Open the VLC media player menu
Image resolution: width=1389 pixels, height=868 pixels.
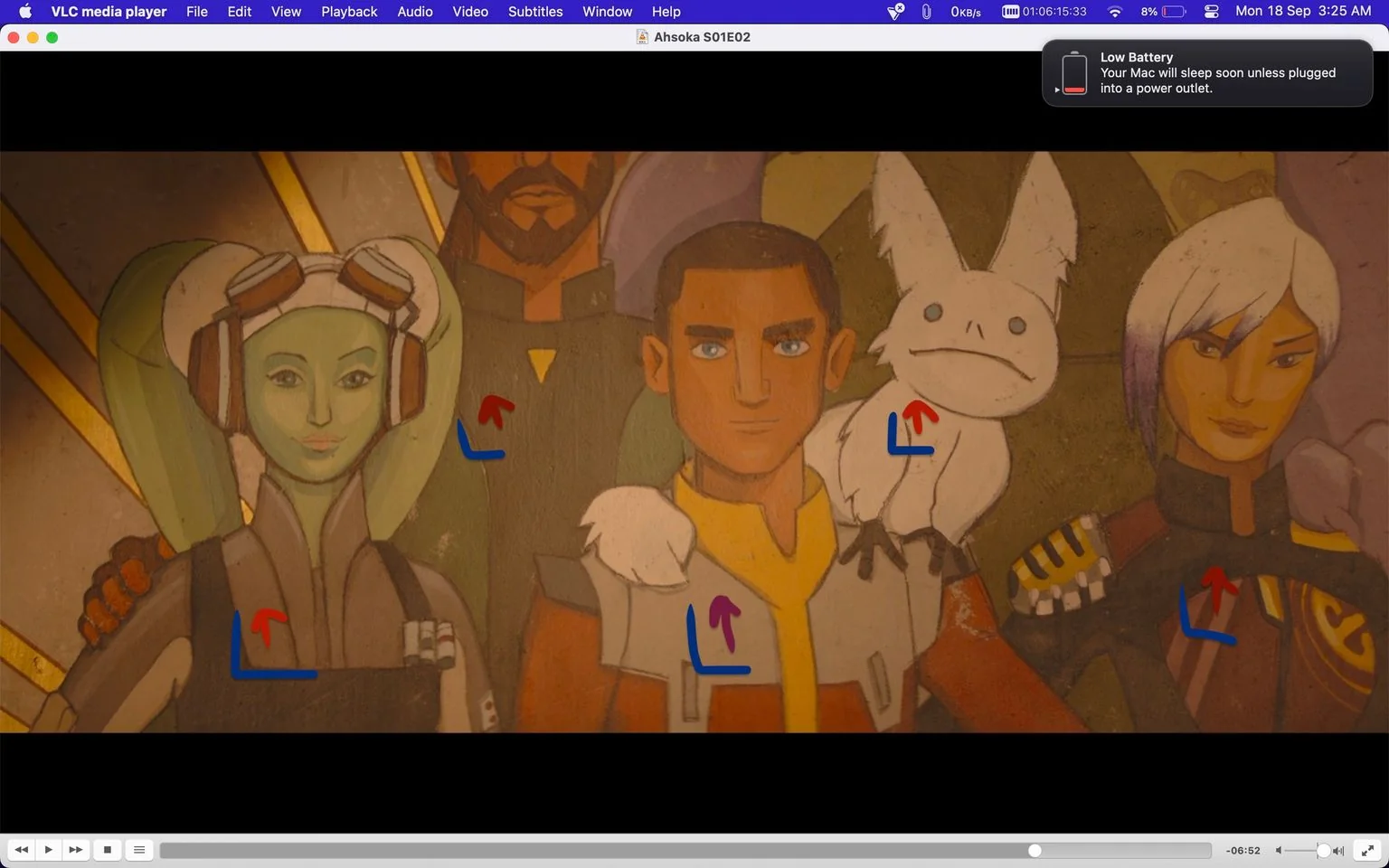click(x=109, y=12)
